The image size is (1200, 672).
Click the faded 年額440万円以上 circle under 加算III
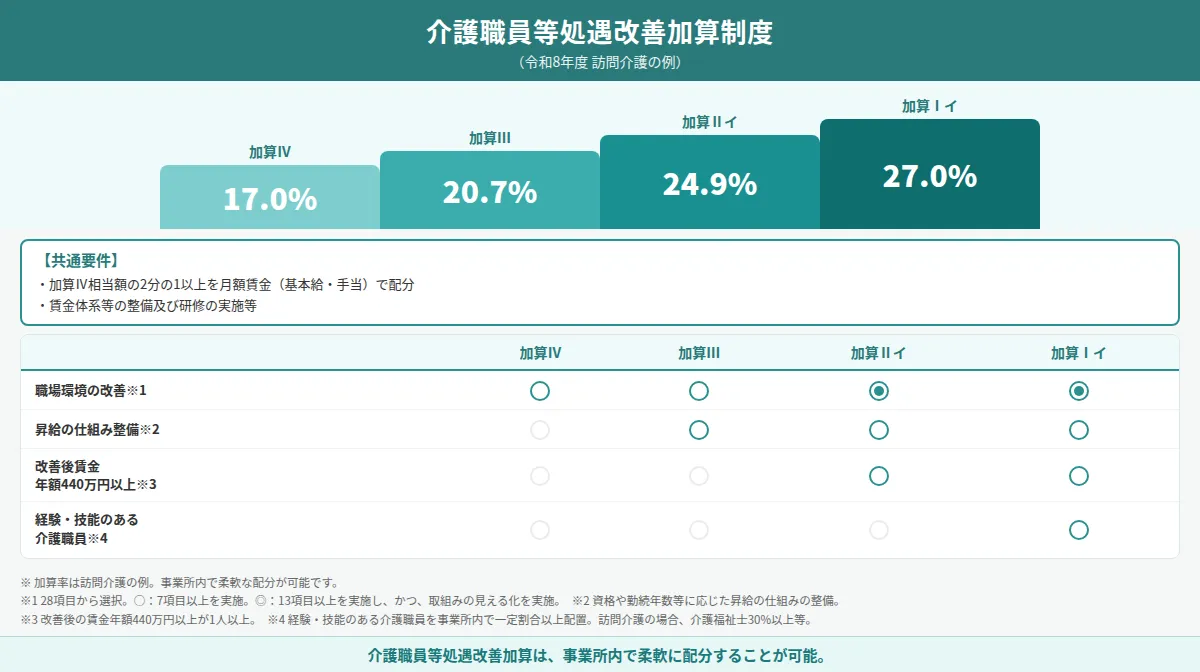[x=699, y=476]
